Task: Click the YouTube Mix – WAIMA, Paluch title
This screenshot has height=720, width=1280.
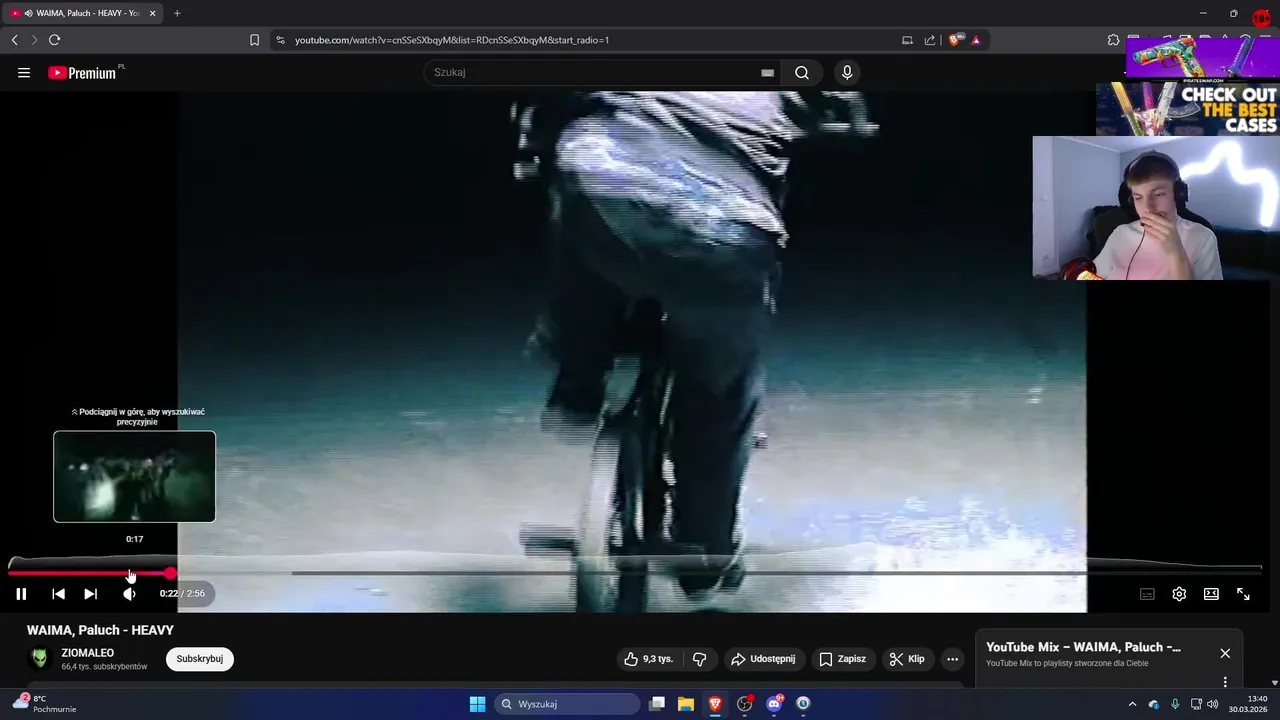Action: click(x=1083, y=647)
